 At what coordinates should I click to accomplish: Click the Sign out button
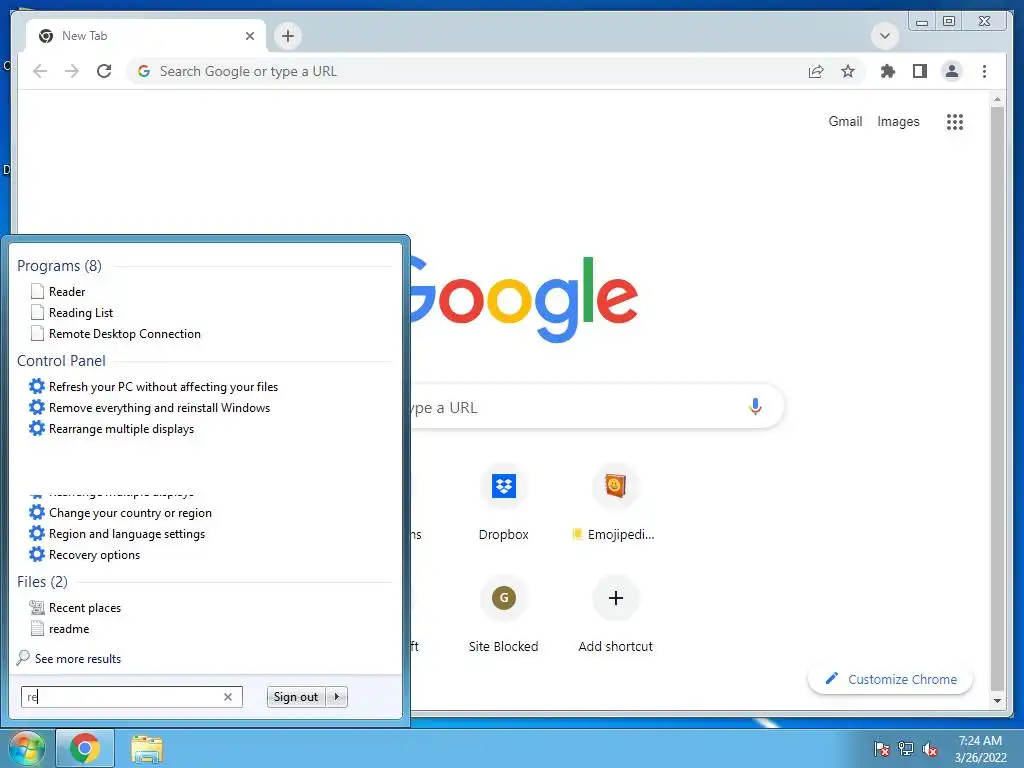(x=296, y=697)
